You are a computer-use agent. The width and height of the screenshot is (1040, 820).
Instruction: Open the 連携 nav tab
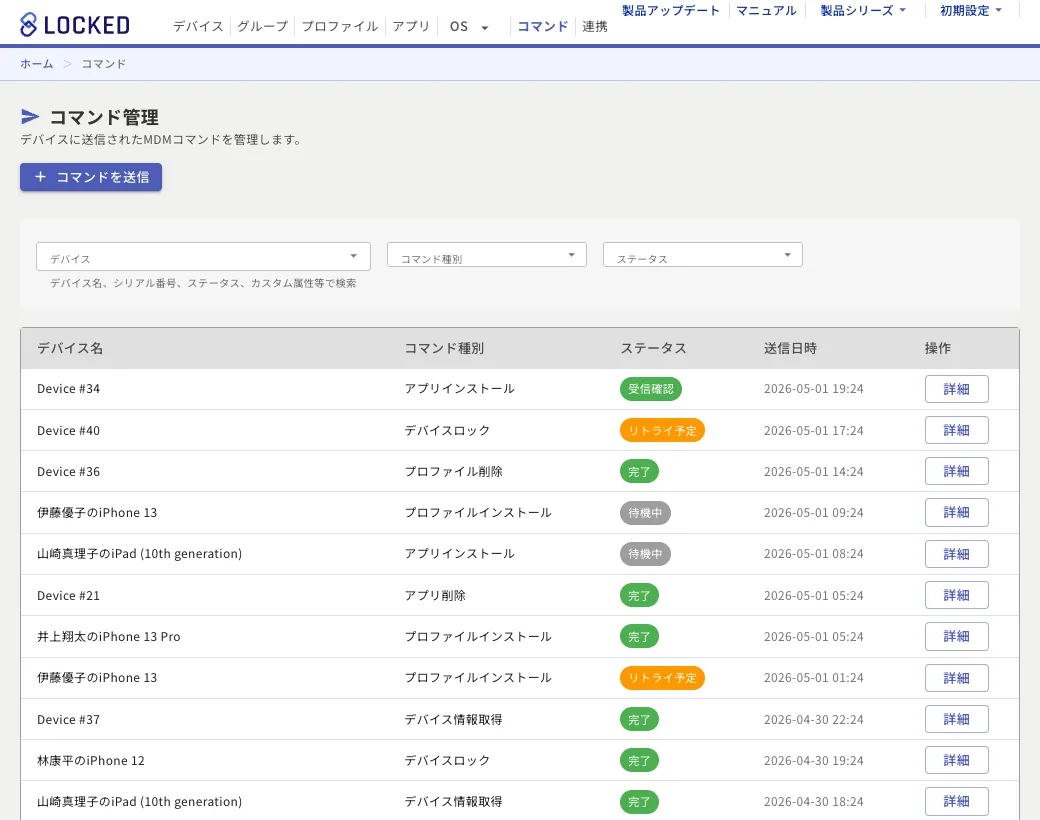595,27
